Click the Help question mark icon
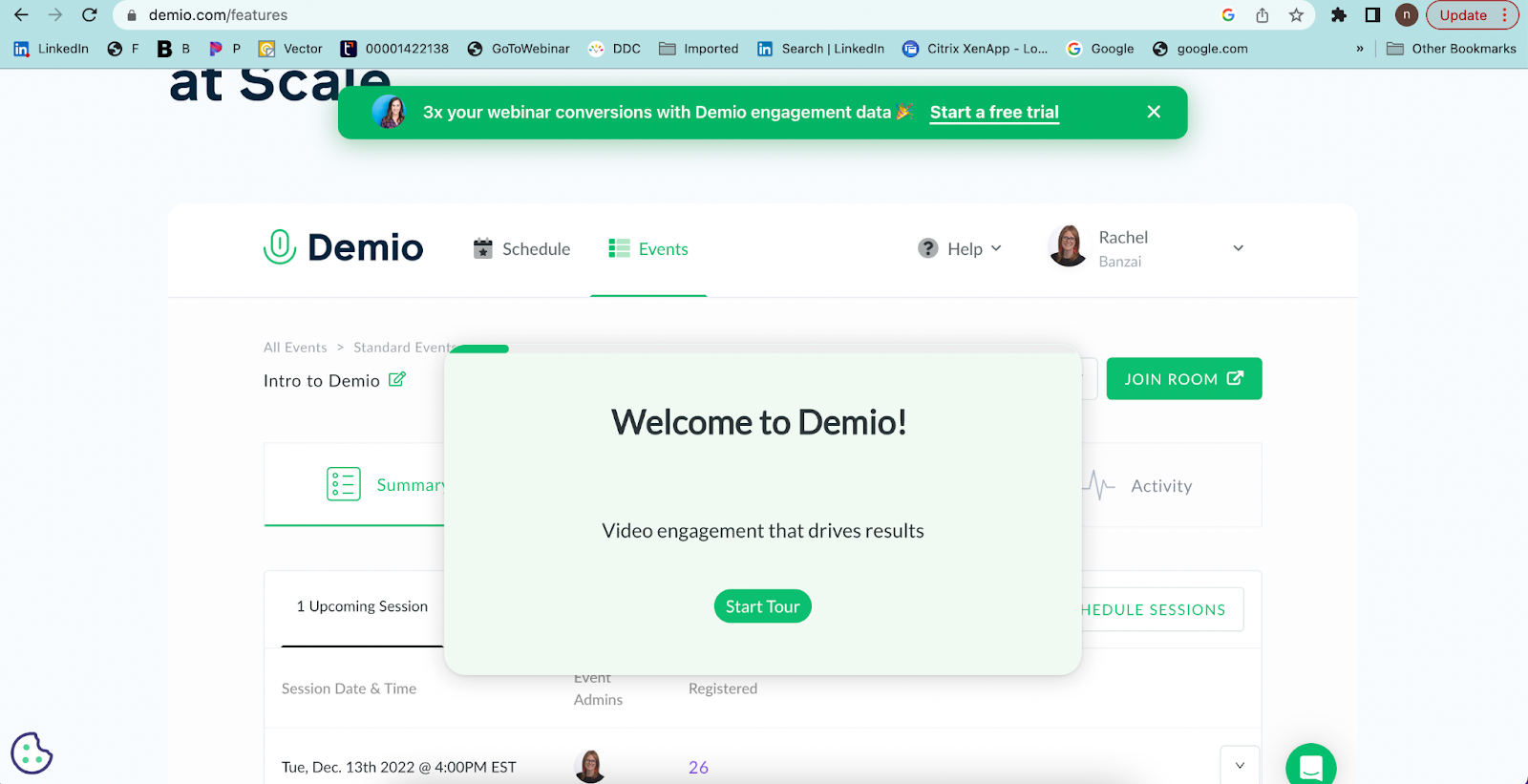 point(928,248)
